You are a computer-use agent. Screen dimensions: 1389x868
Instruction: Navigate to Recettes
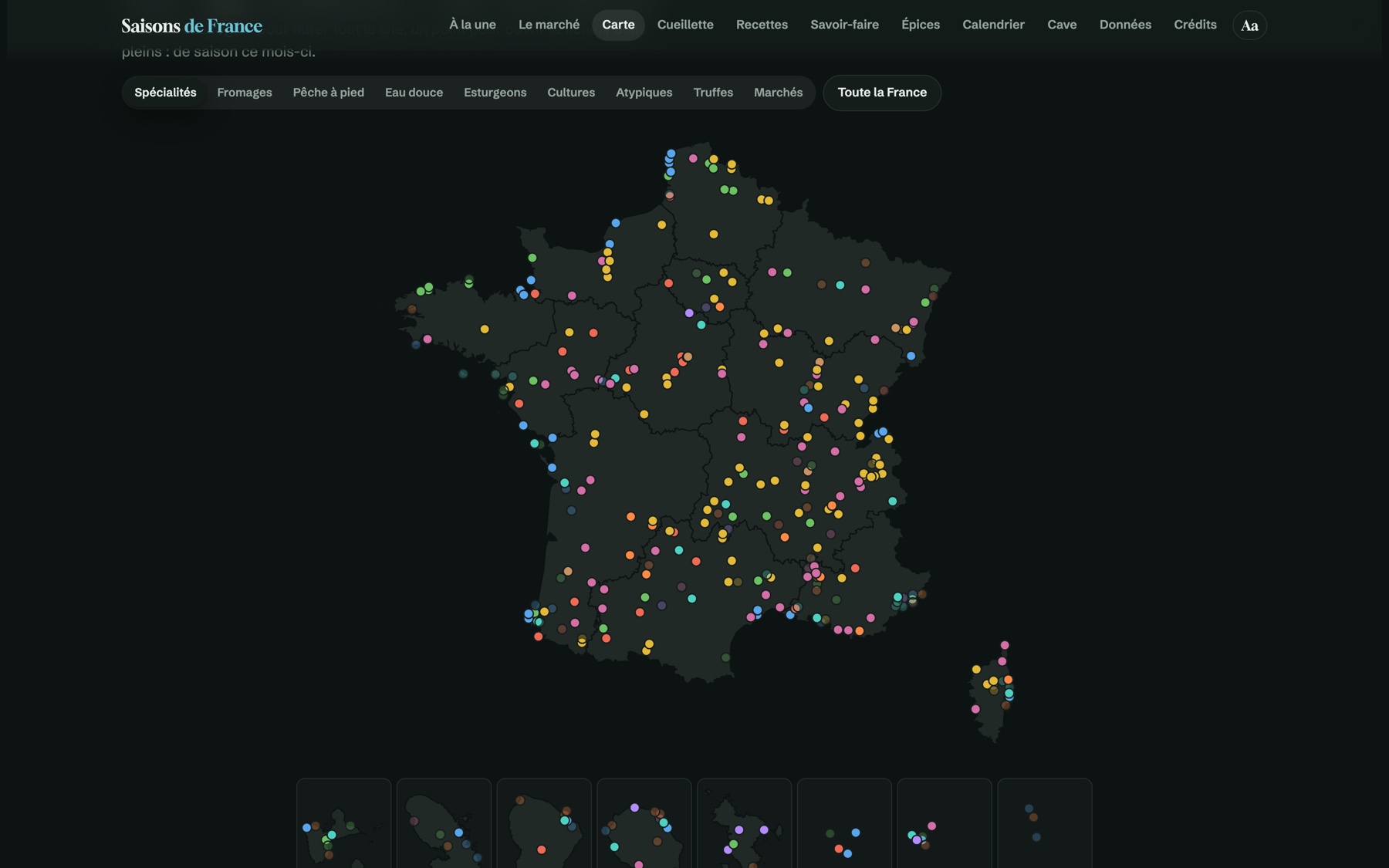pos(762,25)
